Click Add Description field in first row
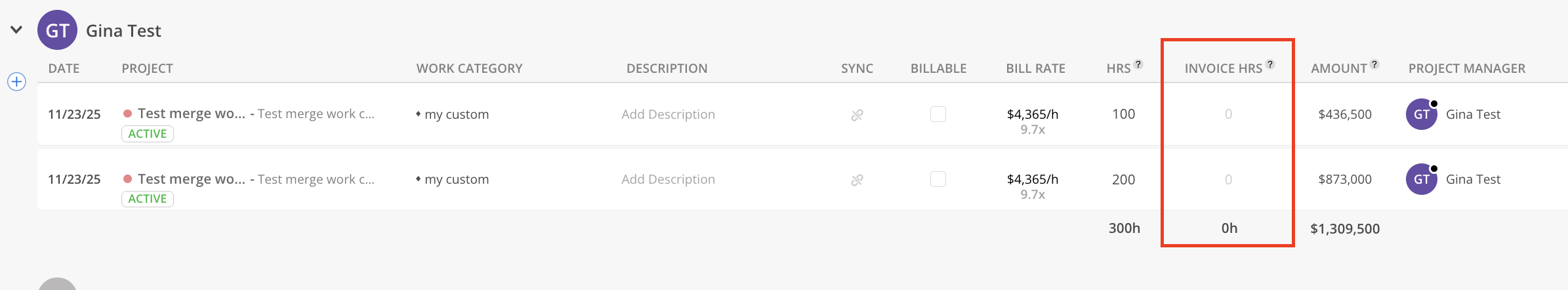This screenshot has height=290, width=1568. point(668,114)
